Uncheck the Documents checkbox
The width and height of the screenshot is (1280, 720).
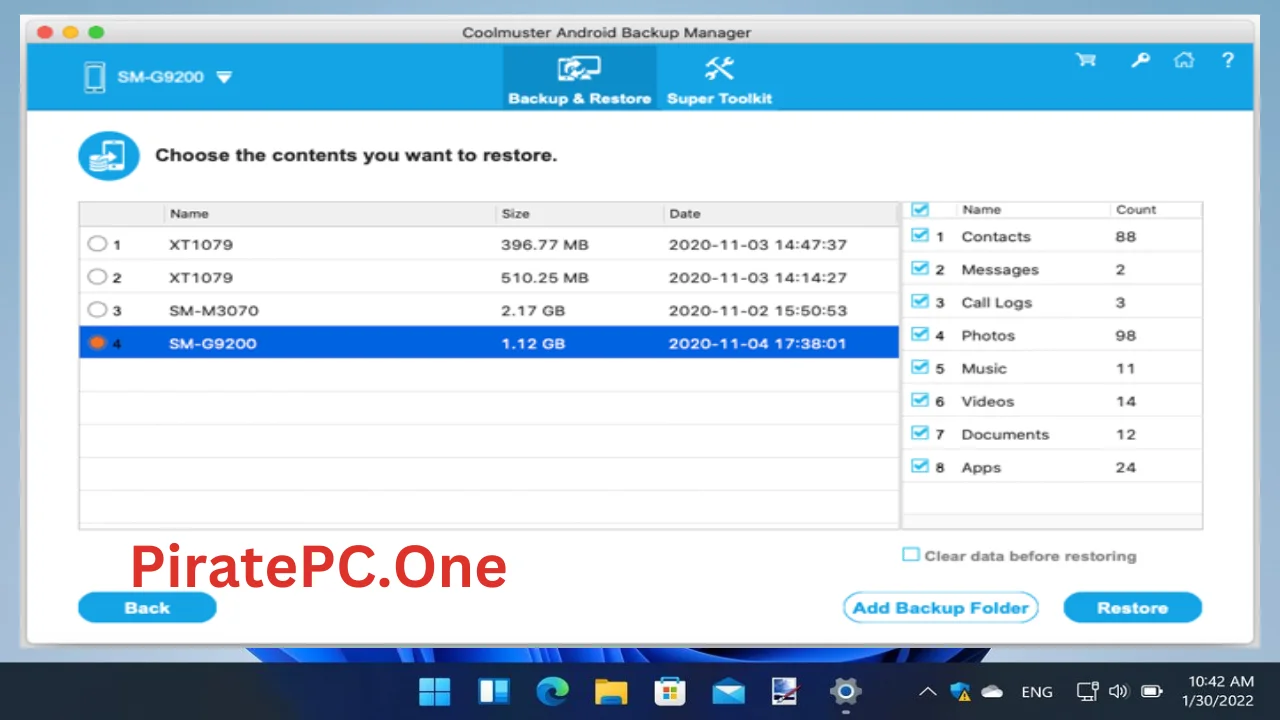[x=920, y=434]
